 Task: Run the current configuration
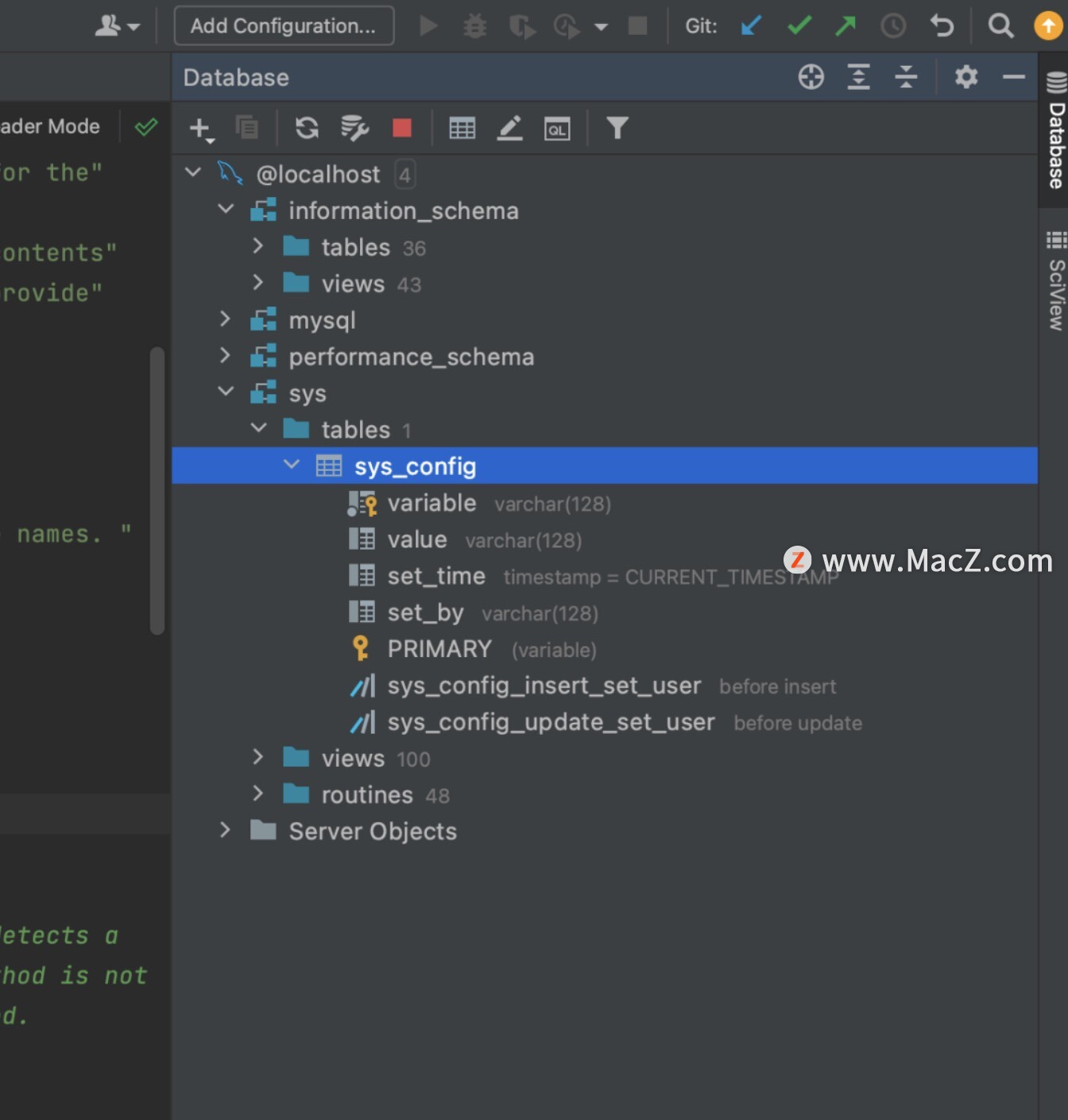tap(428, 26)
